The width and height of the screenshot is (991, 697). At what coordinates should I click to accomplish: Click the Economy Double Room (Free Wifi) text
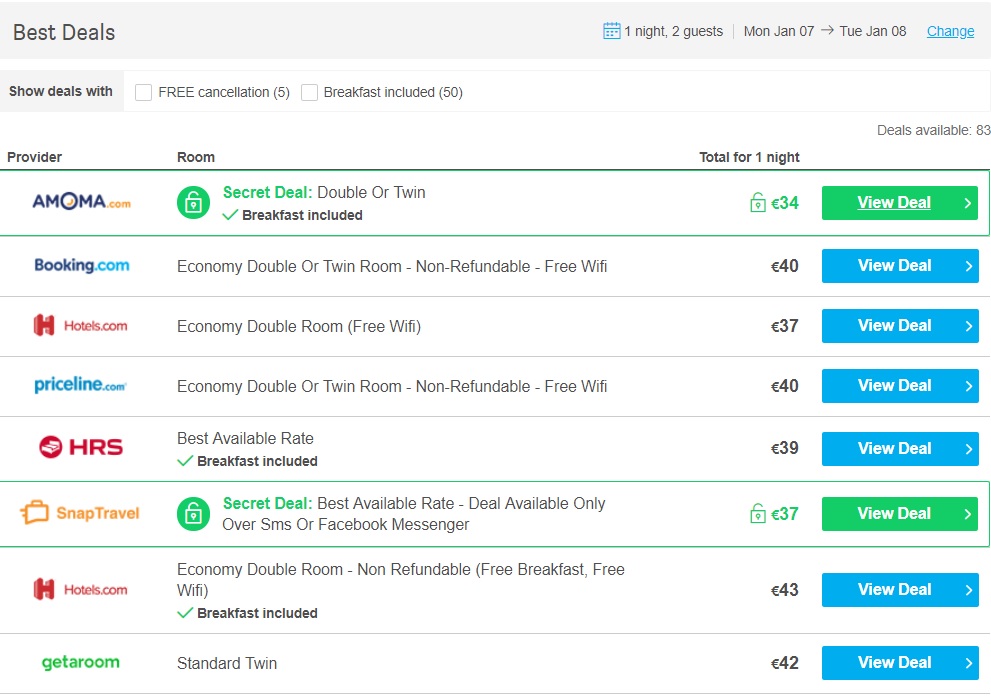coord(299,326)
